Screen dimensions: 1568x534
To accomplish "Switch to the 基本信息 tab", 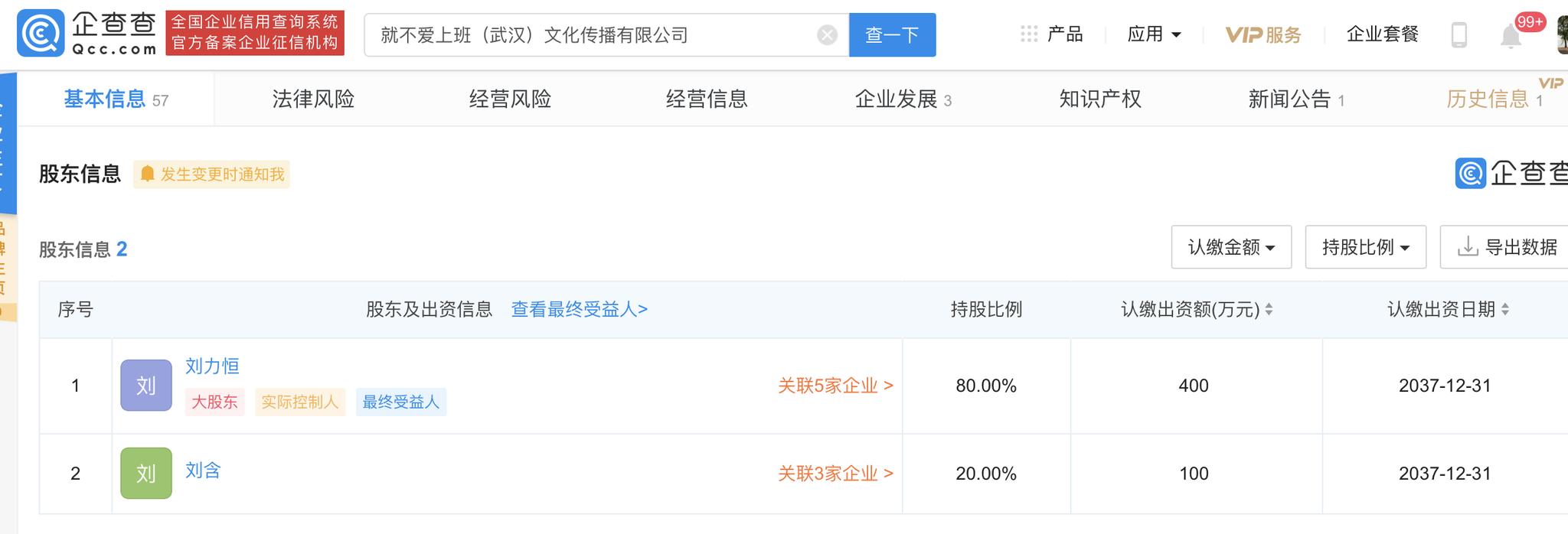I will point(116,99).
